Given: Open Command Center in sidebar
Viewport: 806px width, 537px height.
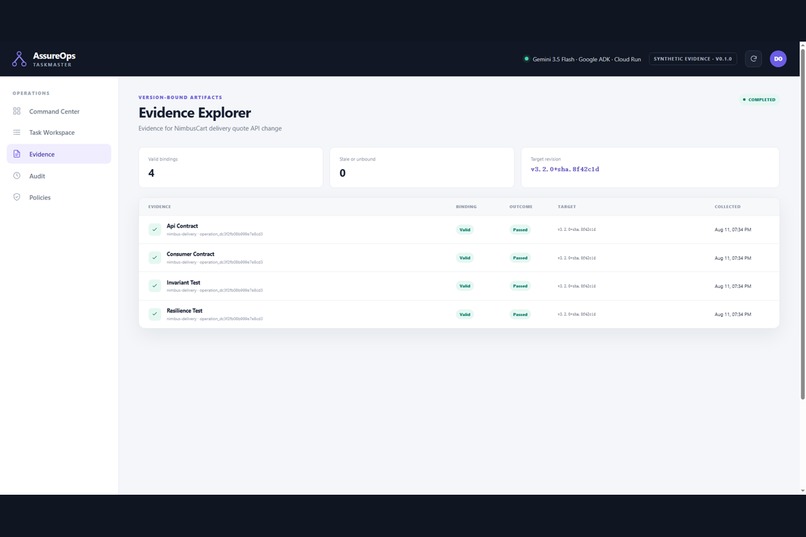Looking at the screenshot, I should coord(59,111).
